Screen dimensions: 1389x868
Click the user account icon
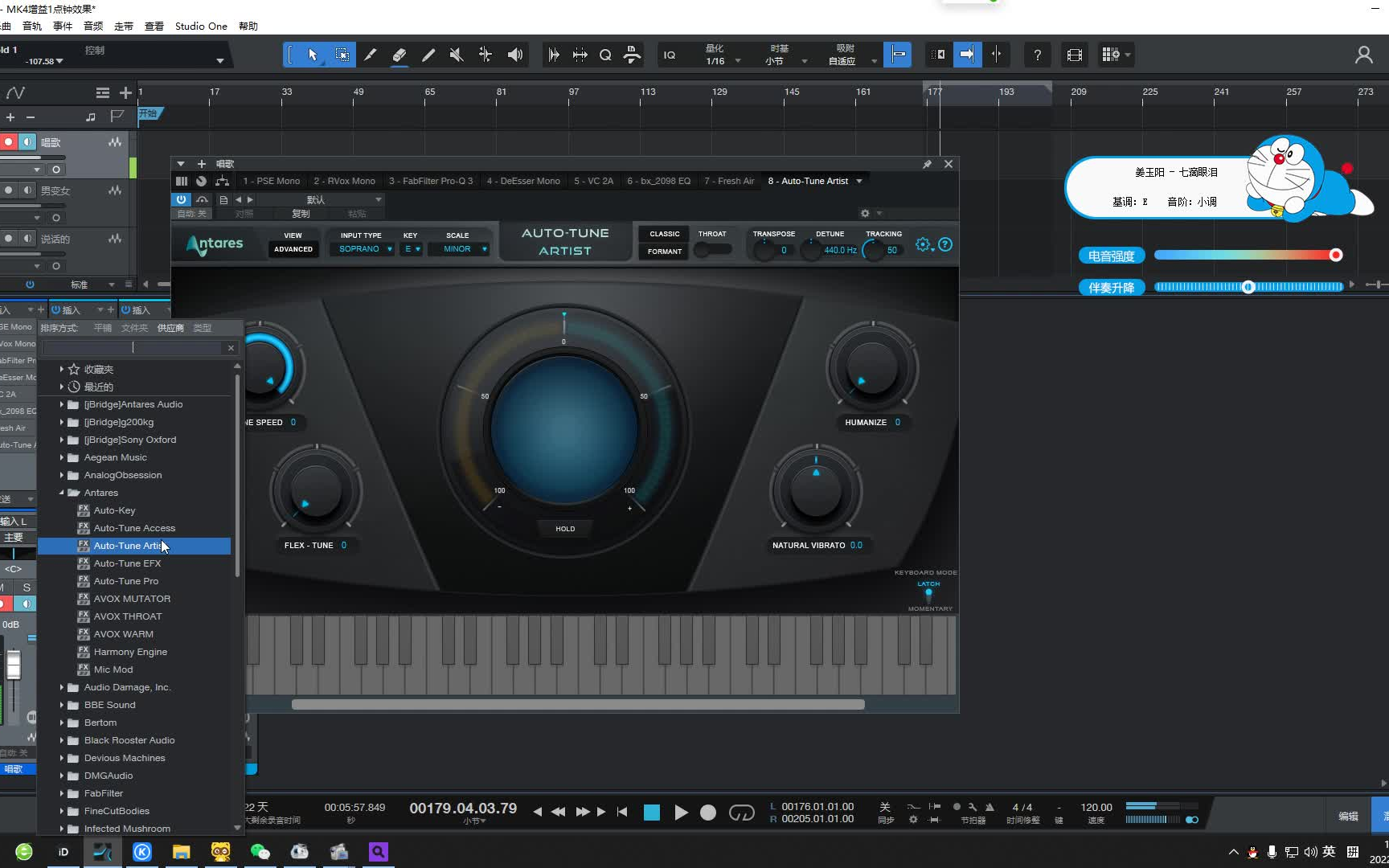click(1363, 55)
